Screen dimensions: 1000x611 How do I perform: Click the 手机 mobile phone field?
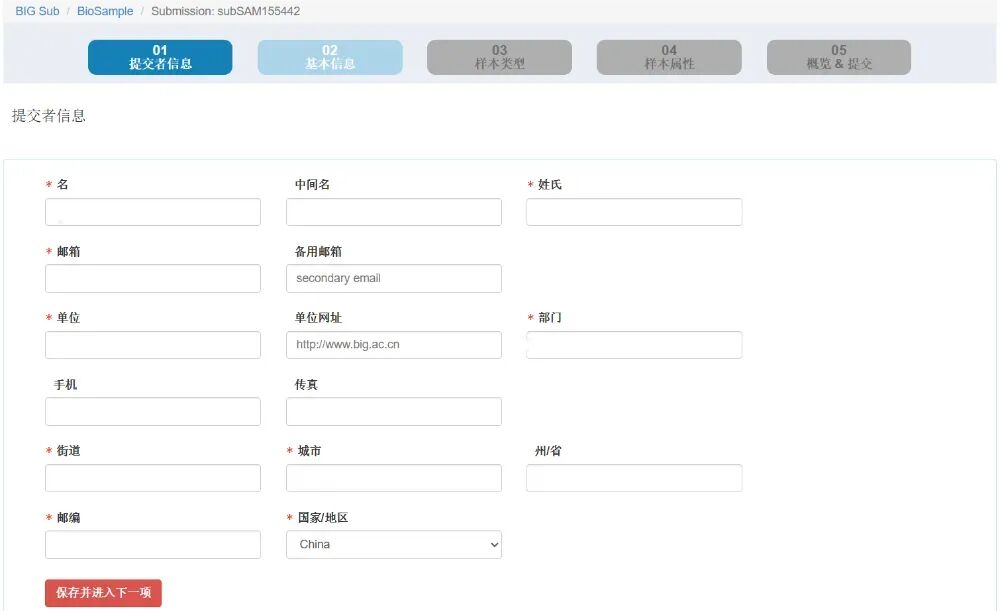point(152,411)
